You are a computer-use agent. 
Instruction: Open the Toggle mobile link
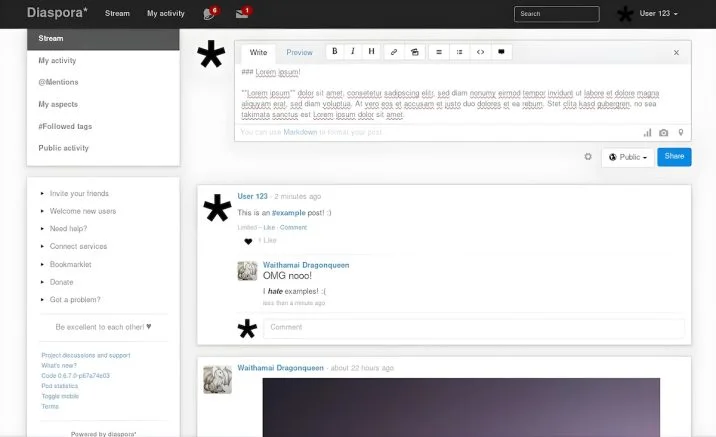[59, 395]
